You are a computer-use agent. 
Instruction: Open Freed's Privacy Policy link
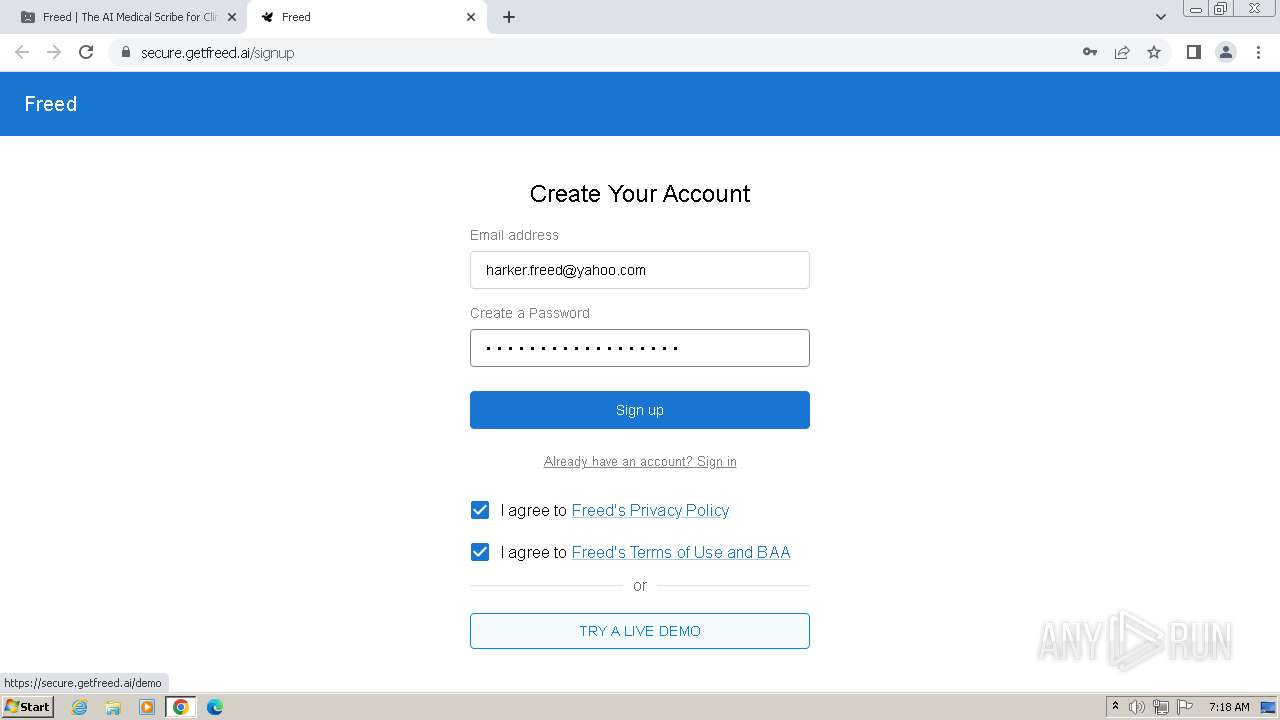click(650, 510)
